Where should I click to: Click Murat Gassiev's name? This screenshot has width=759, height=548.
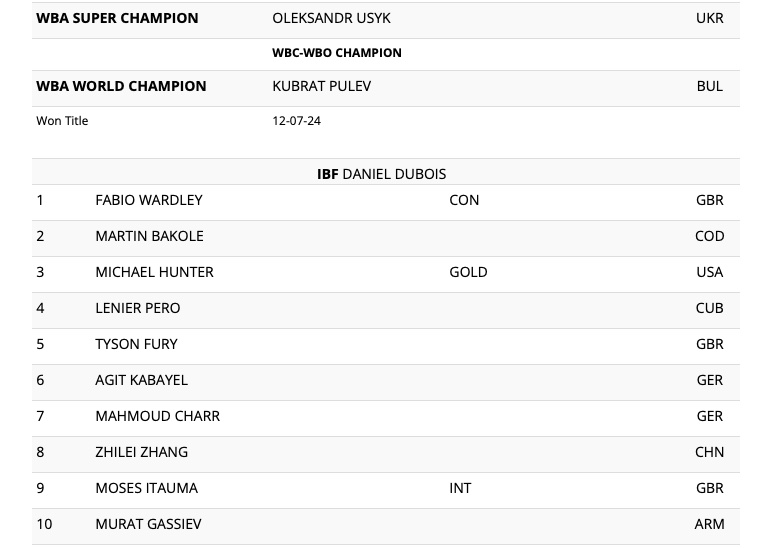tap(148, 524)
